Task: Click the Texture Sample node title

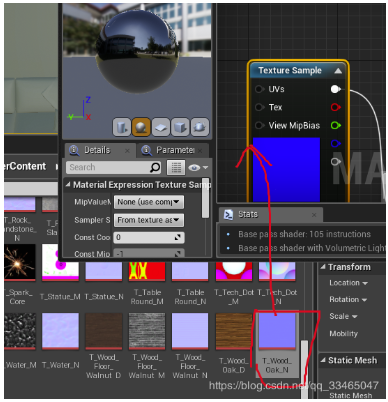Action: click(290, 70)
